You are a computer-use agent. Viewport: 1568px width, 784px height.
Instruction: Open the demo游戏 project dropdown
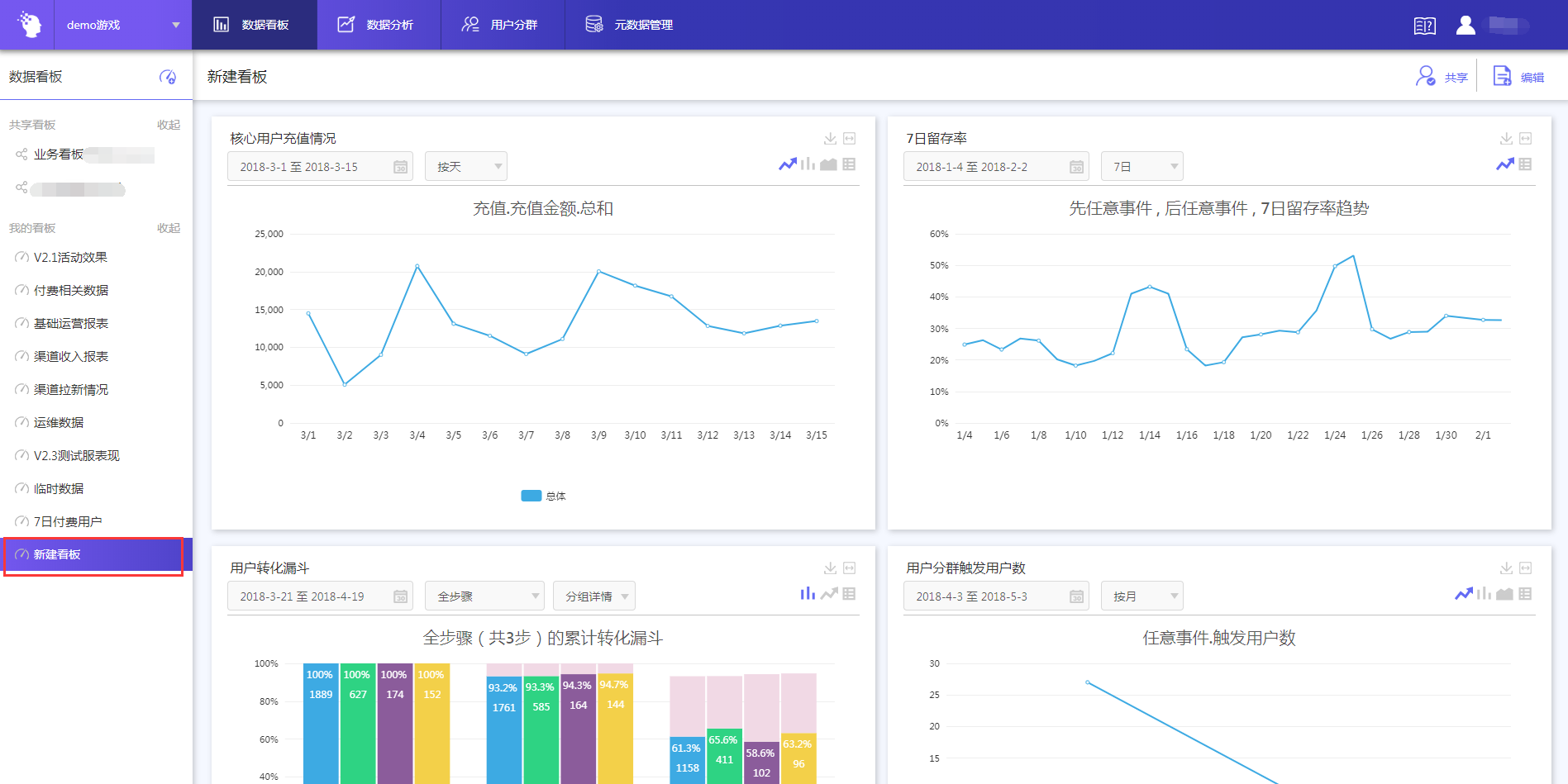pyautogui.click(x=122, y=25)
